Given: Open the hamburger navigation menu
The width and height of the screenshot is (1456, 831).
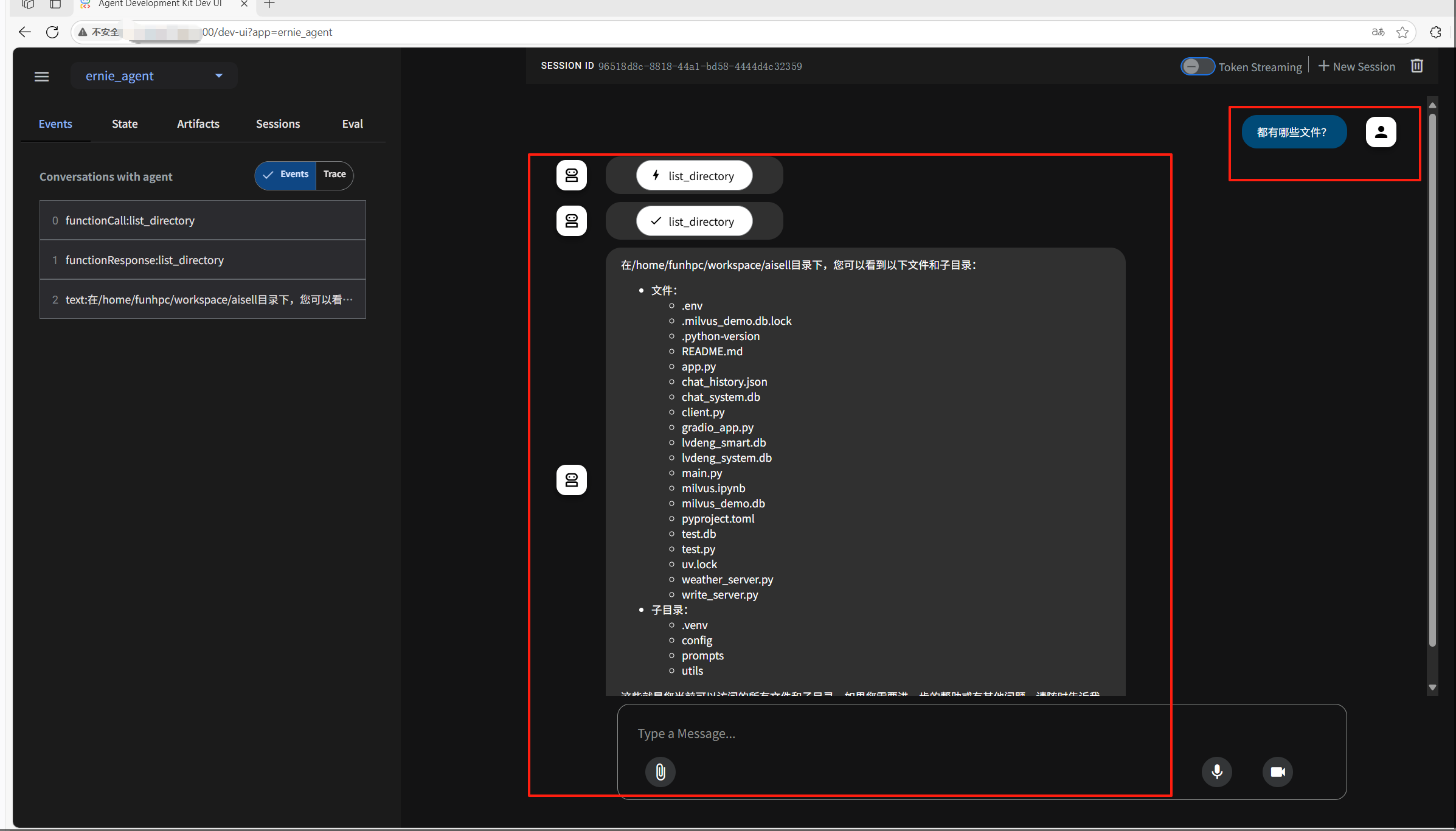Looking at the screenshot, I should pyautogui.click(x=41, y=76).
